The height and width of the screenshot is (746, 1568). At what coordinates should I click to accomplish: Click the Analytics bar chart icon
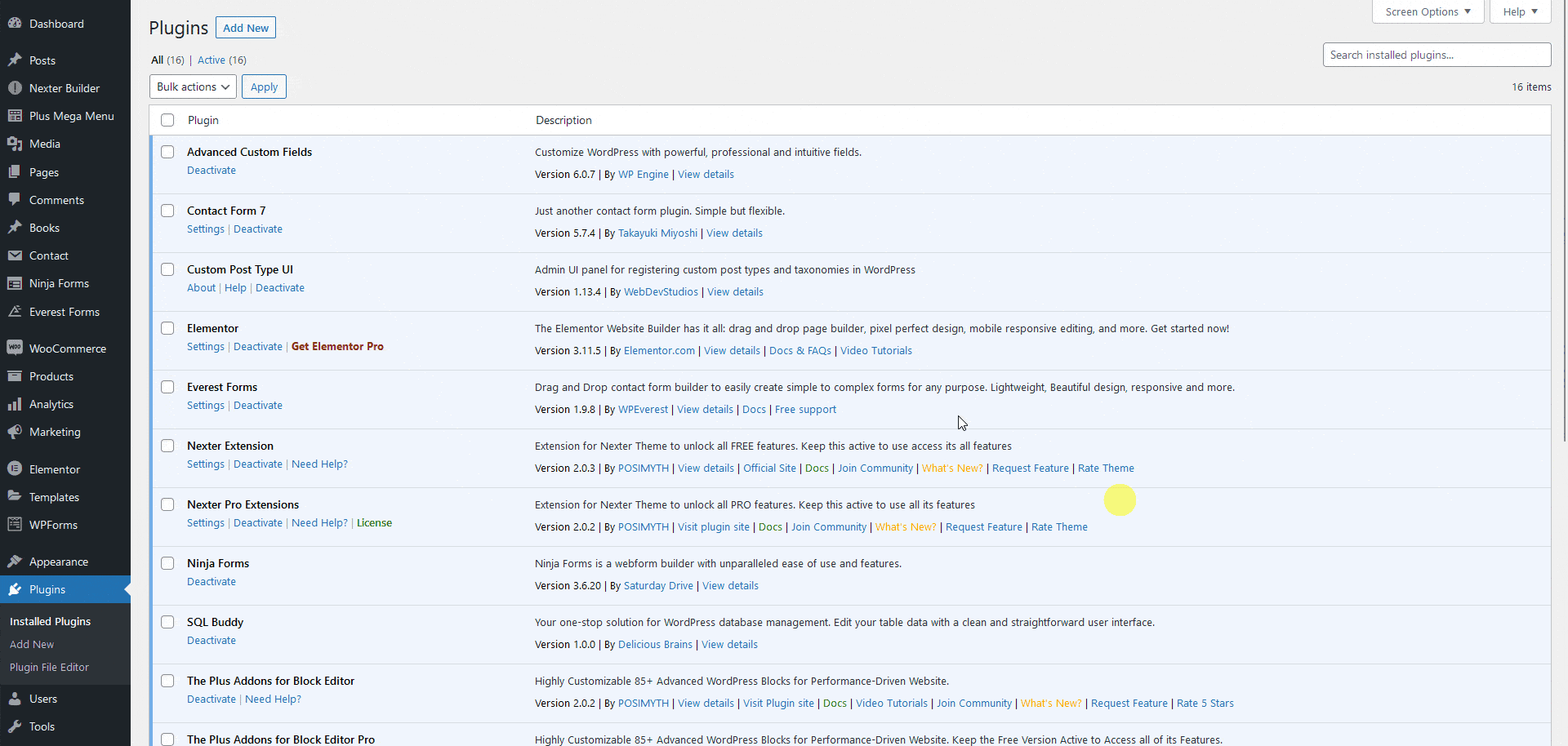click(x=15, y=404)
